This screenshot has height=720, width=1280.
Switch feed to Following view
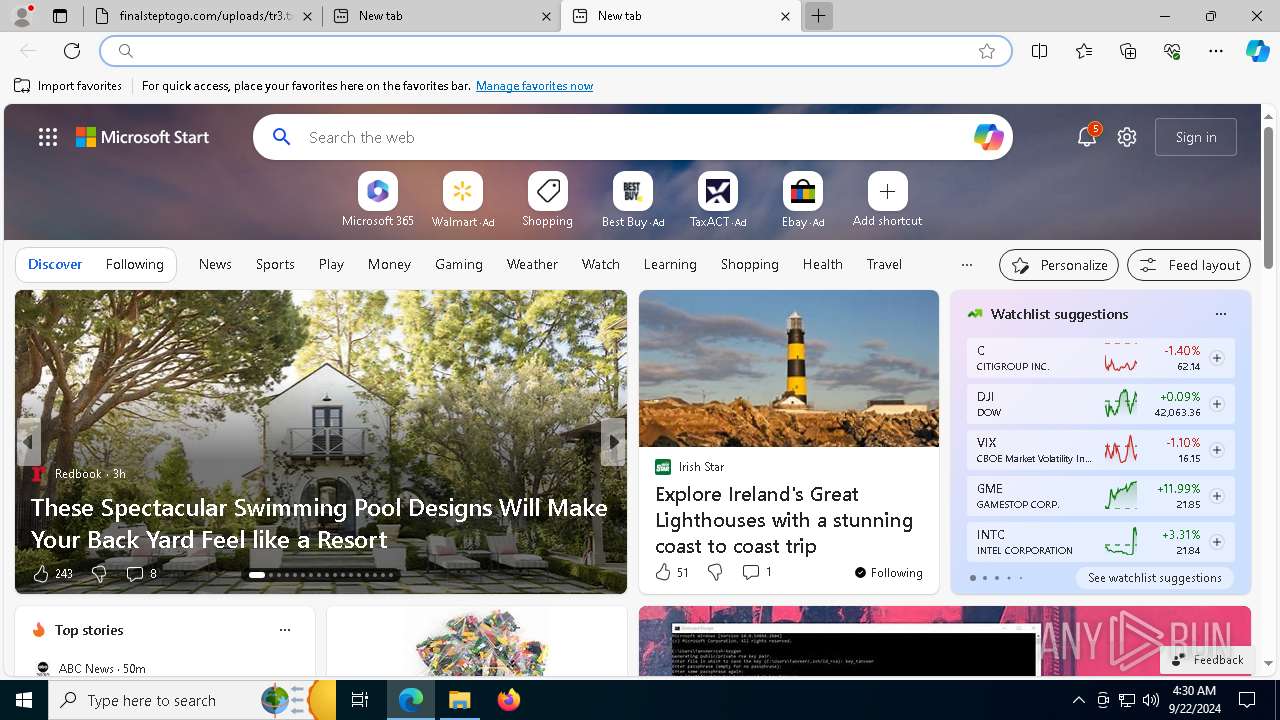(134, 264)
